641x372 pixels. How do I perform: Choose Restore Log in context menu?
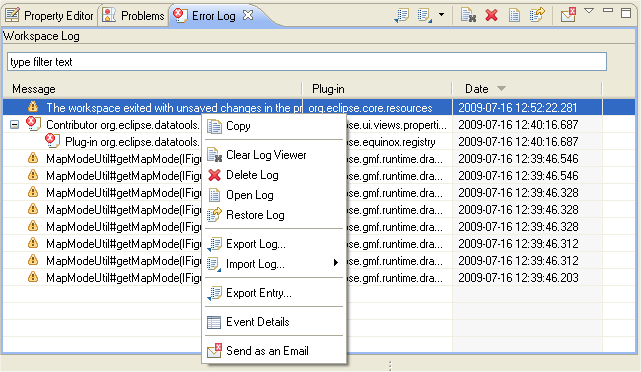coord(274,215)
